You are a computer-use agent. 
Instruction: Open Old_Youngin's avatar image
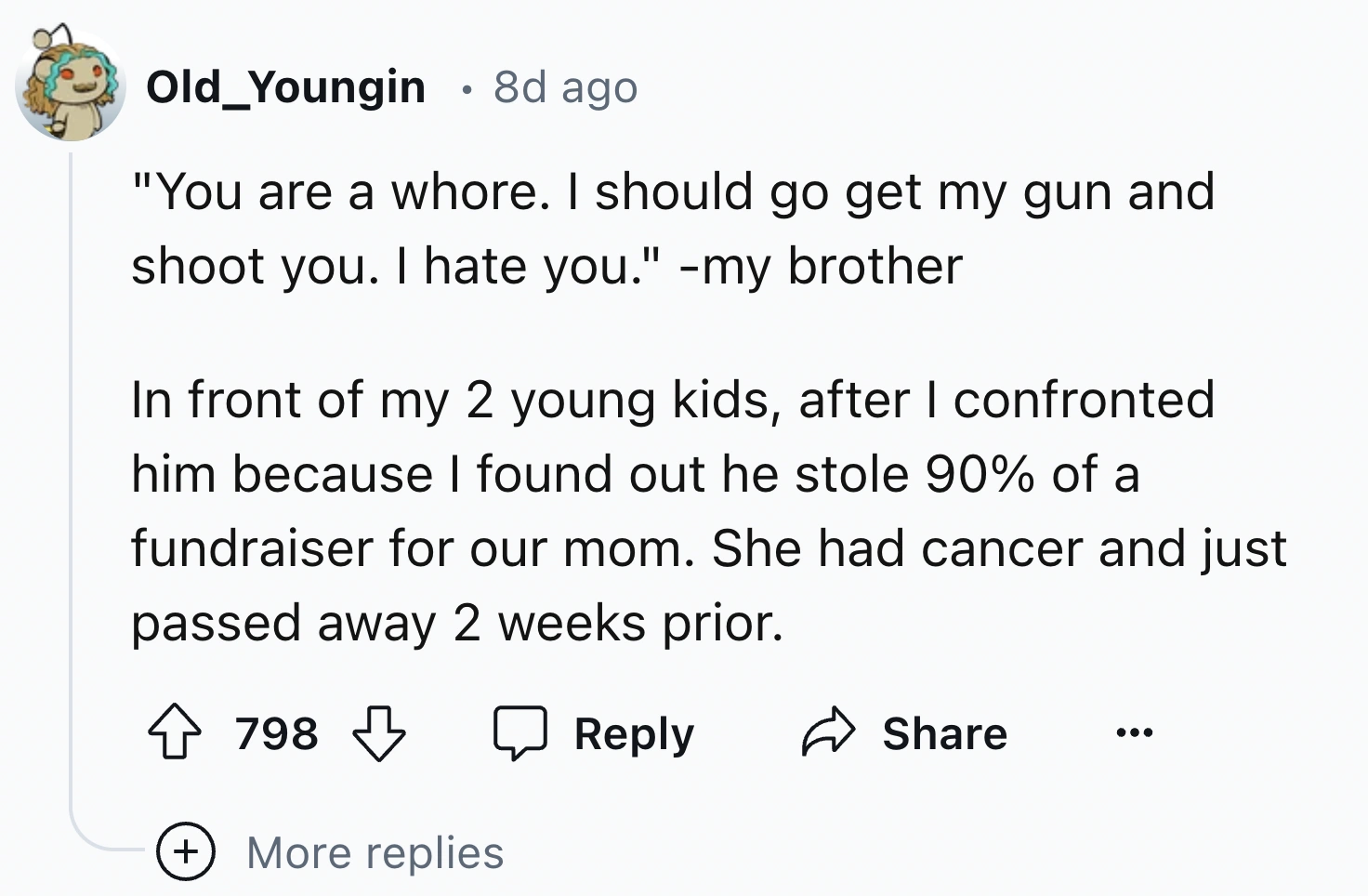click(71, 86)
